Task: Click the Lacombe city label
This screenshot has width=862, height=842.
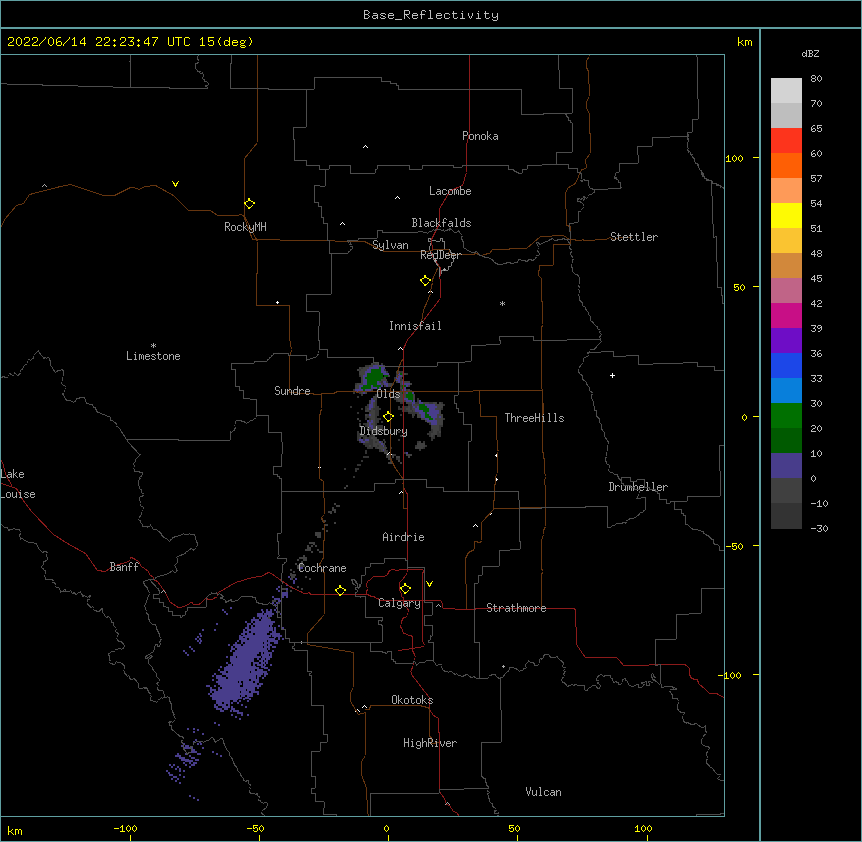Action: pos(450,191)
